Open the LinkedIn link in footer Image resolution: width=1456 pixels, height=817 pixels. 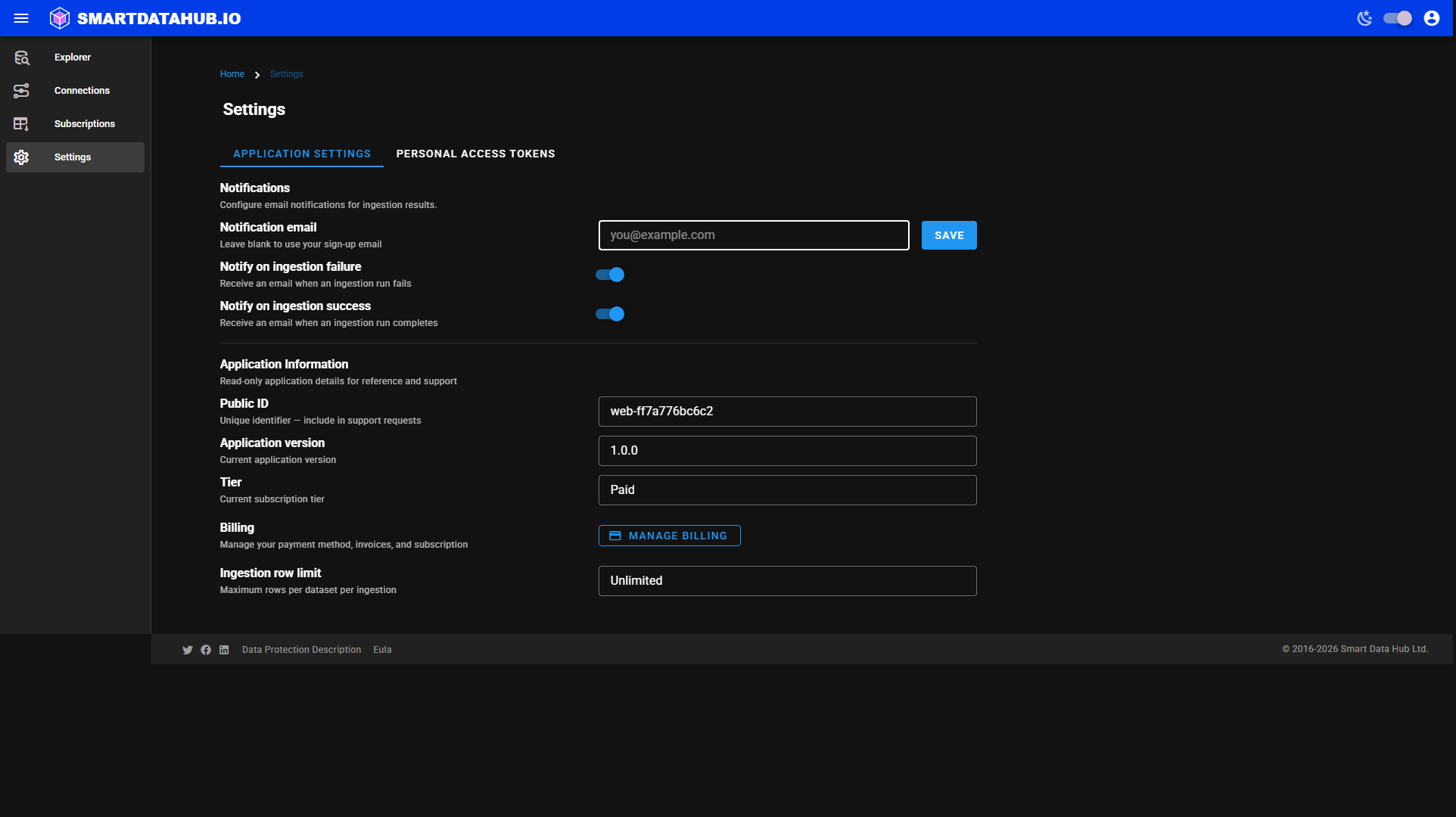(x=224, y=650)
